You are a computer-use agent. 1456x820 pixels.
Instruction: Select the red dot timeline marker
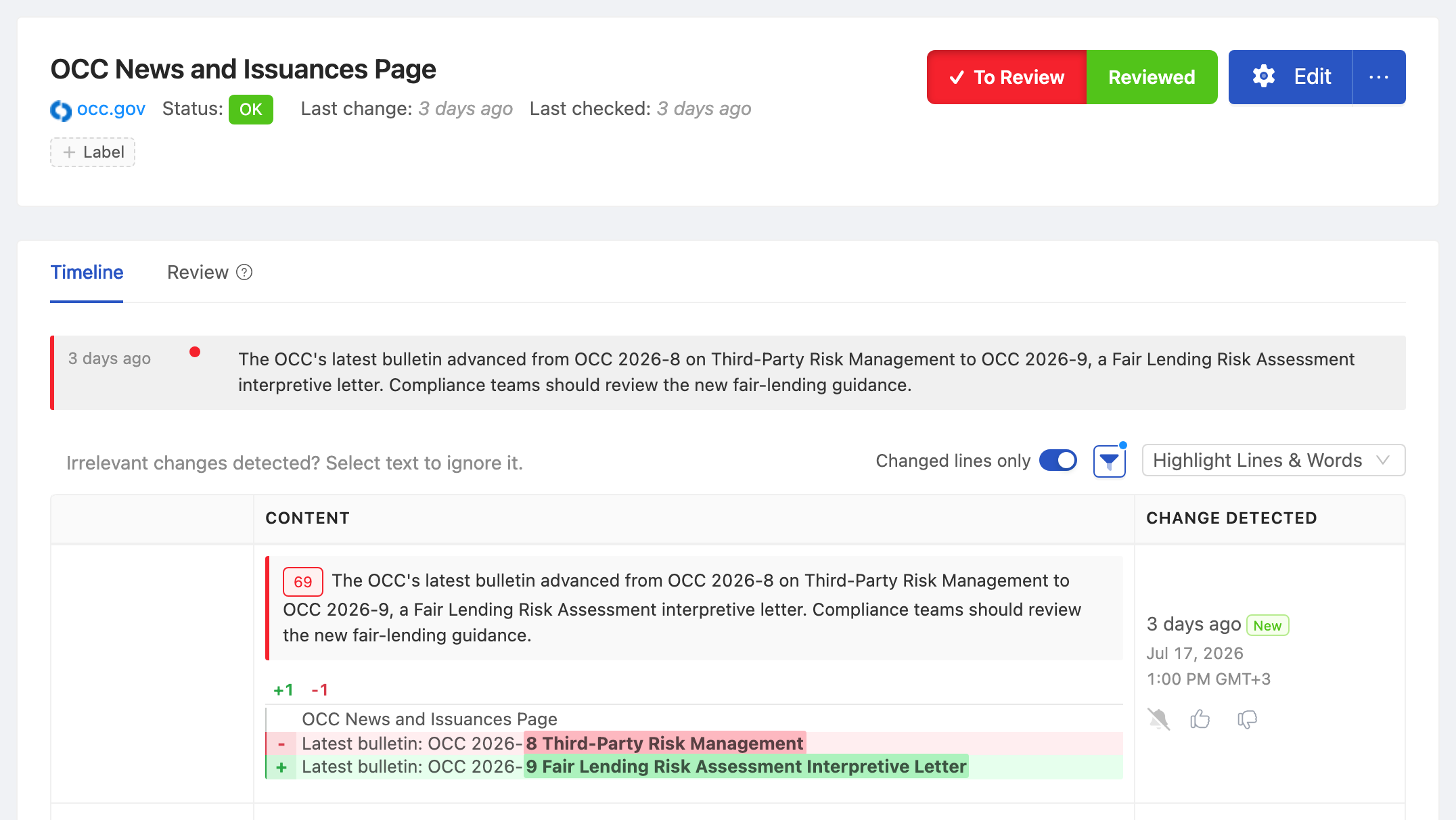pos(195,352)
